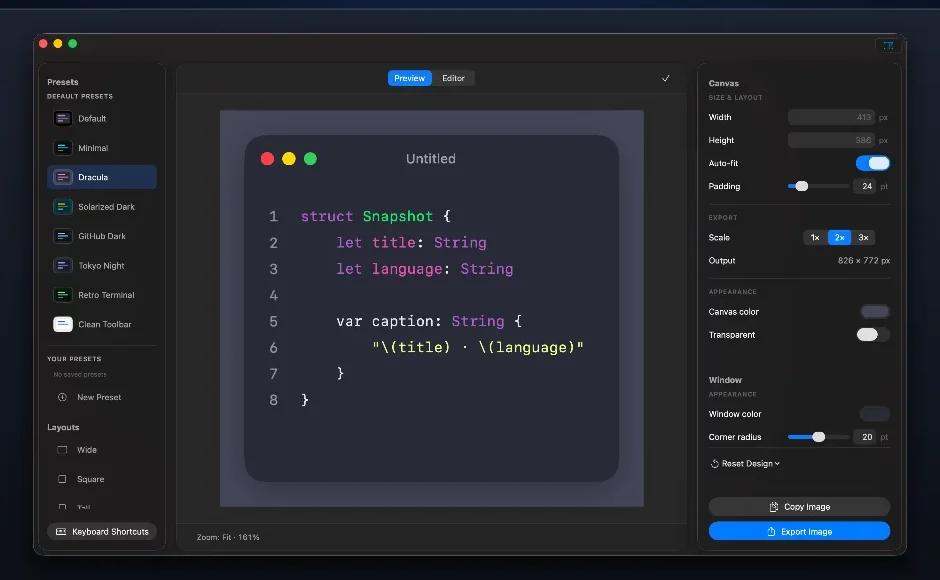Disable the Auto-fit switch
The image size is (940, 580).
point(873,163)
